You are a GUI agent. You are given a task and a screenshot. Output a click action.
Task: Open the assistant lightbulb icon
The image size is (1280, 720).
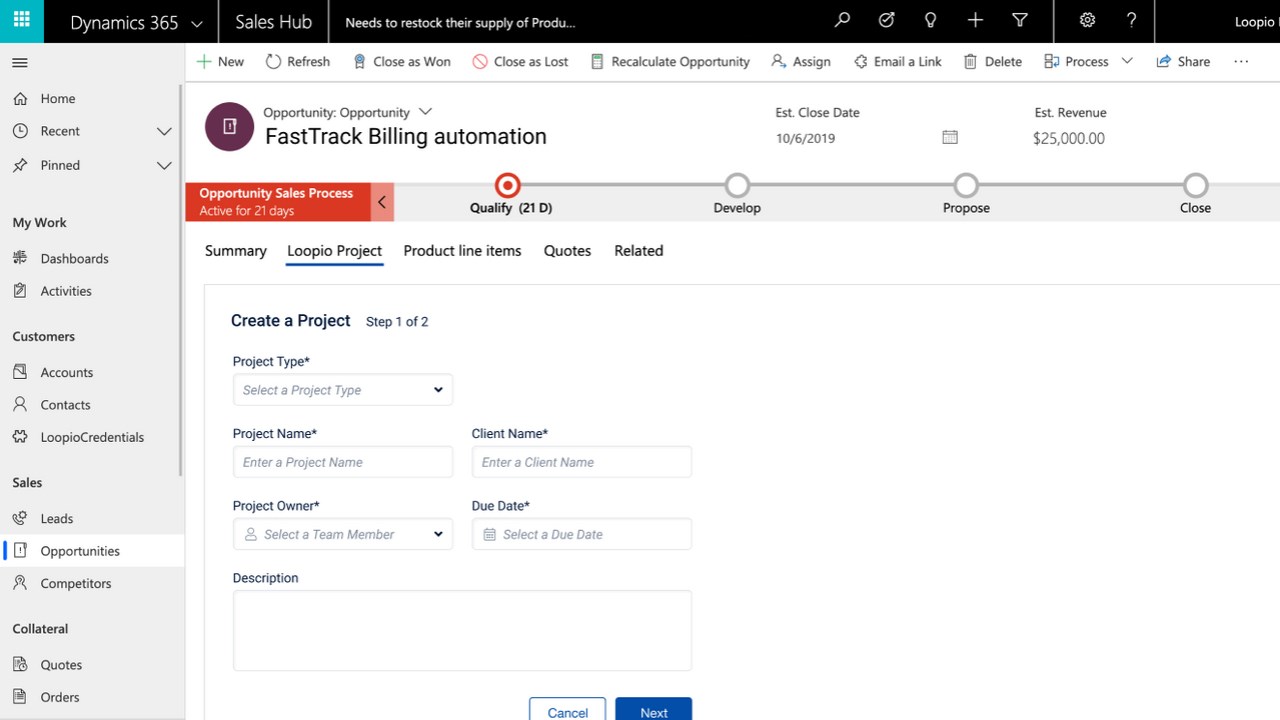tap(930, 20)
